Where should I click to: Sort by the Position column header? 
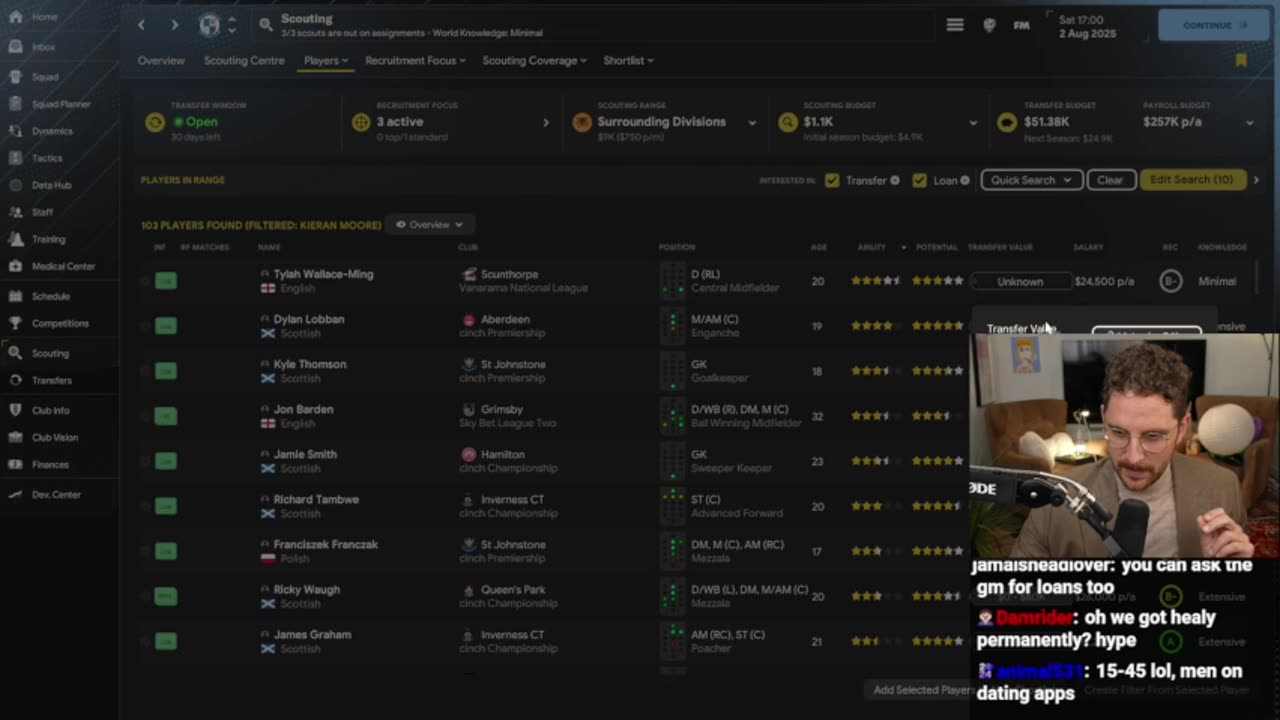676,247
